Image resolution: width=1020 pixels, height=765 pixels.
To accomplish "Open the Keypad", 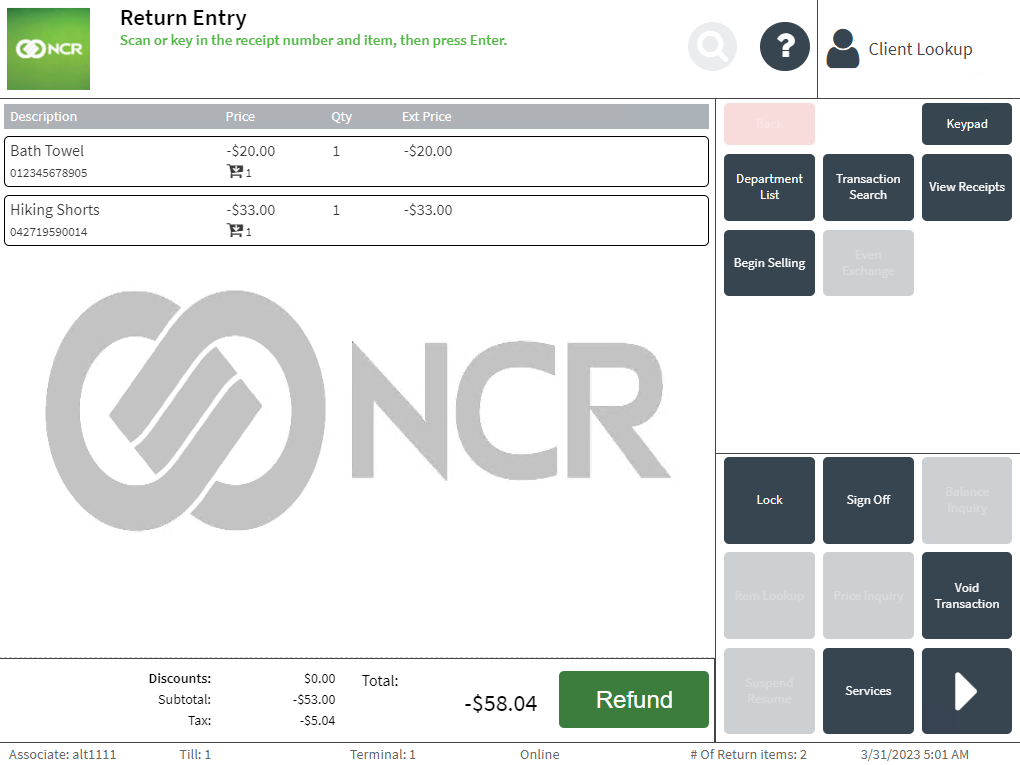I will [x=967, y=124].
